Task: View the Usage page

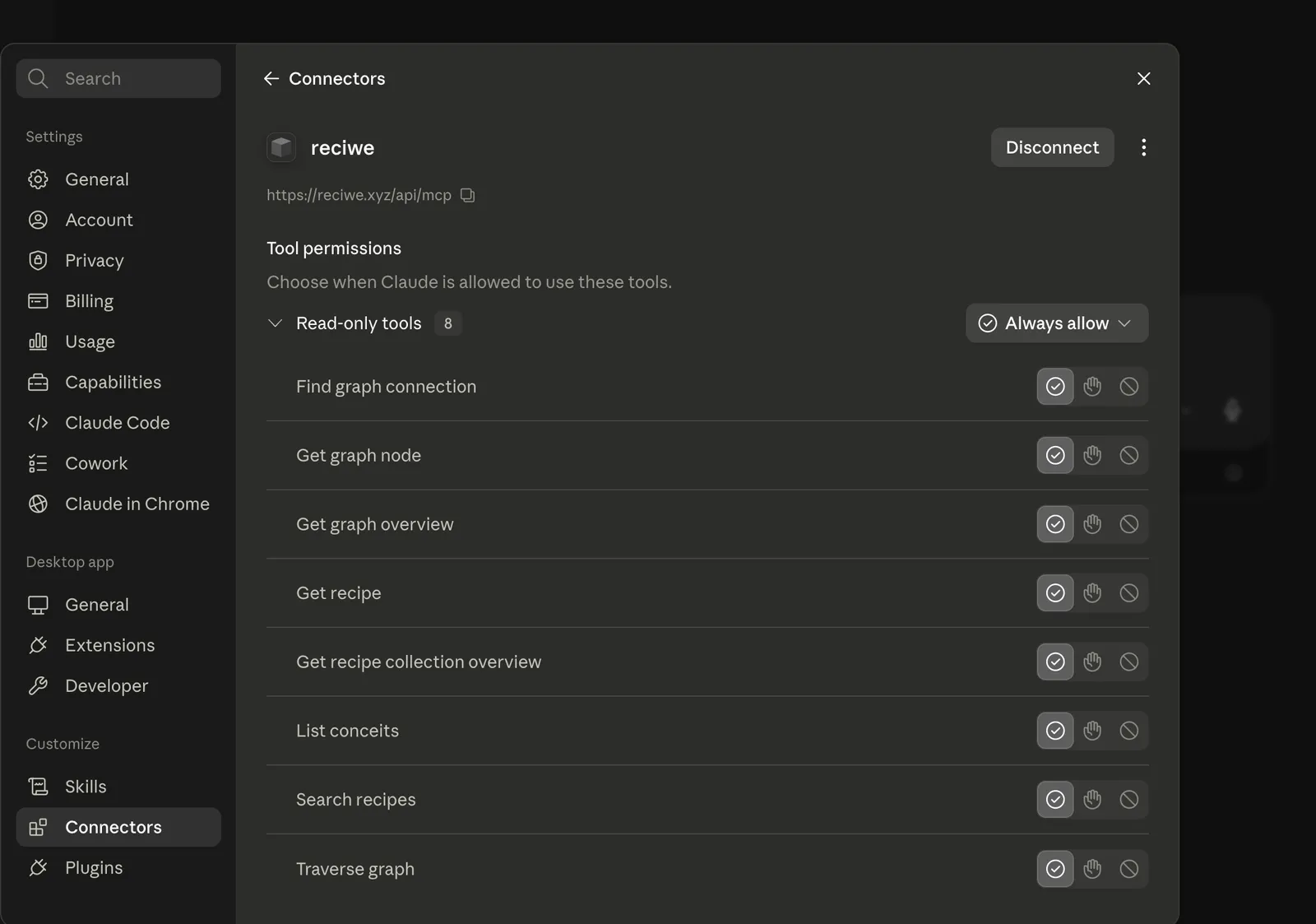Action: (x=118, y=341)
